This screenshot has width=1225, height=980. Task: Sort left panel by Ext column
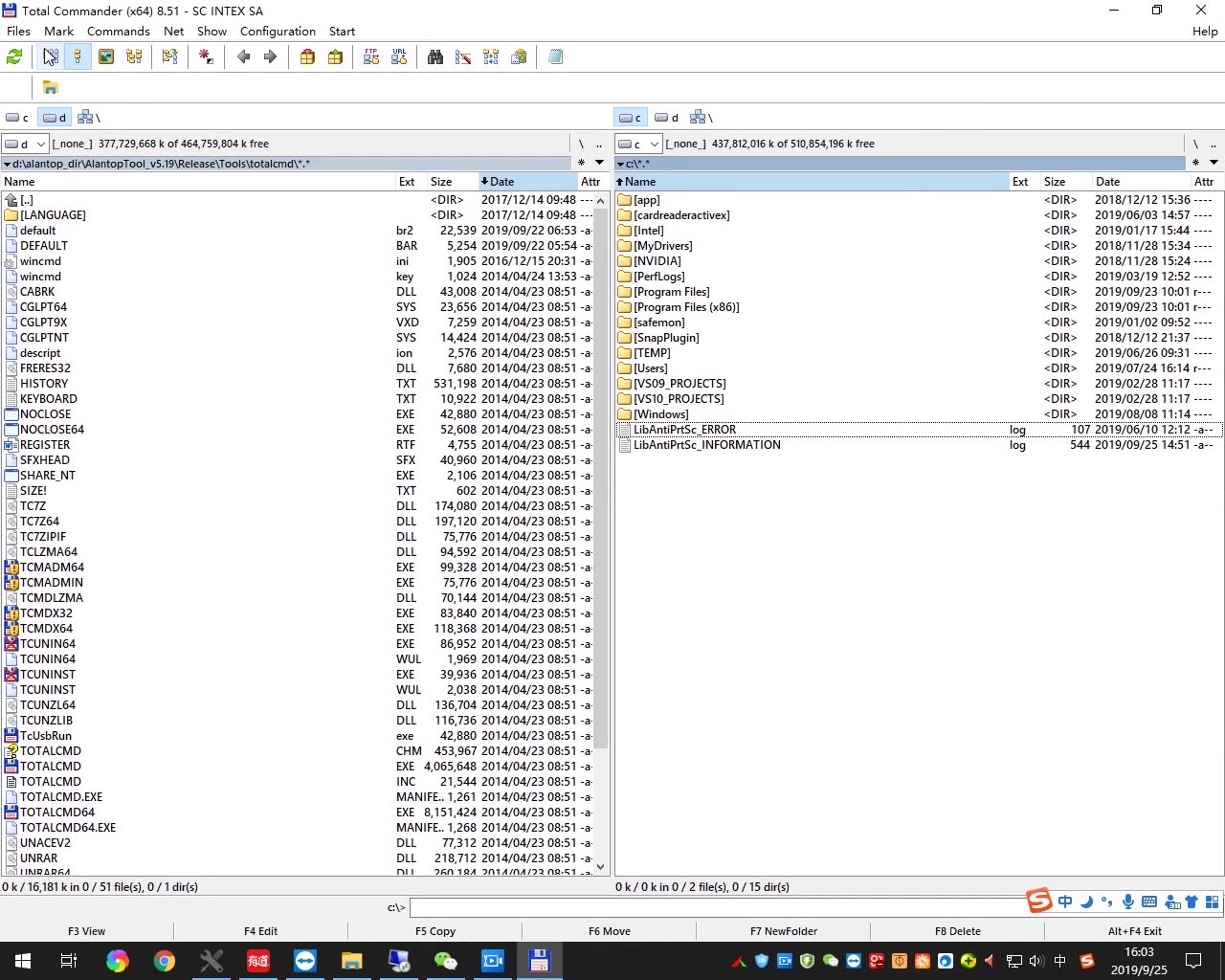point(411,182)
